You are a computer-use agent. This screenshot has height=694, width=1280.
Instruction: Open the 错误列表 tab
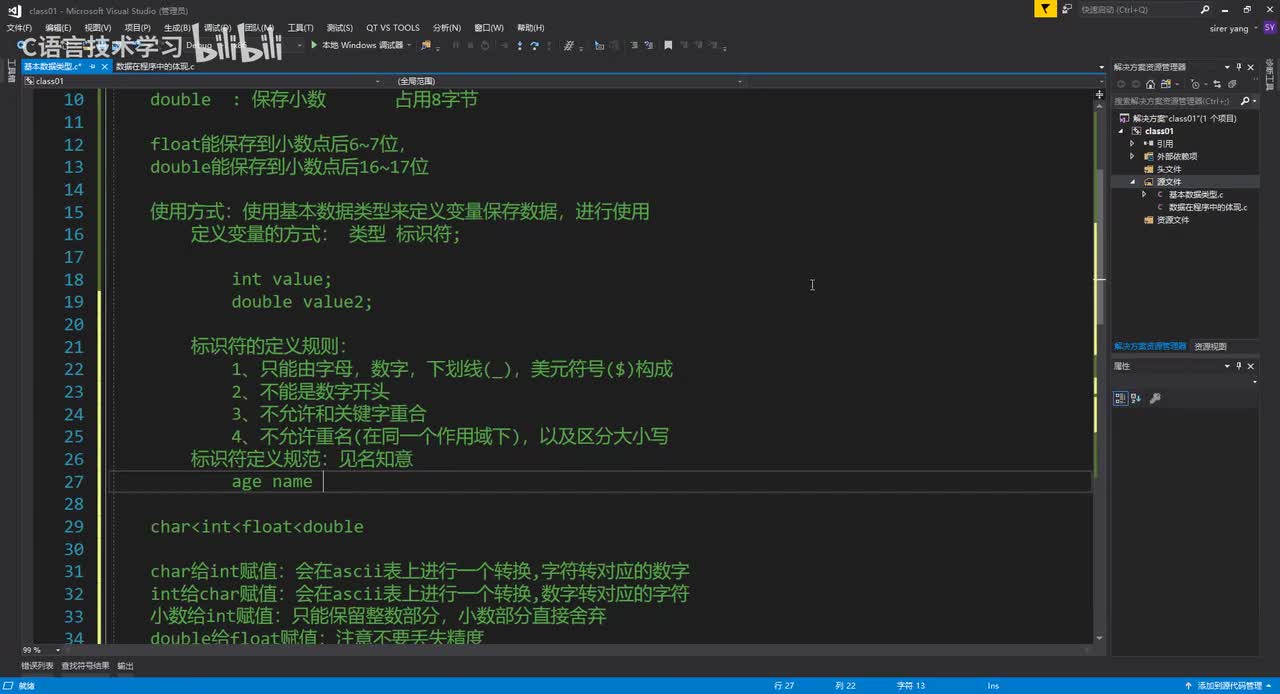tap(38, 666)
